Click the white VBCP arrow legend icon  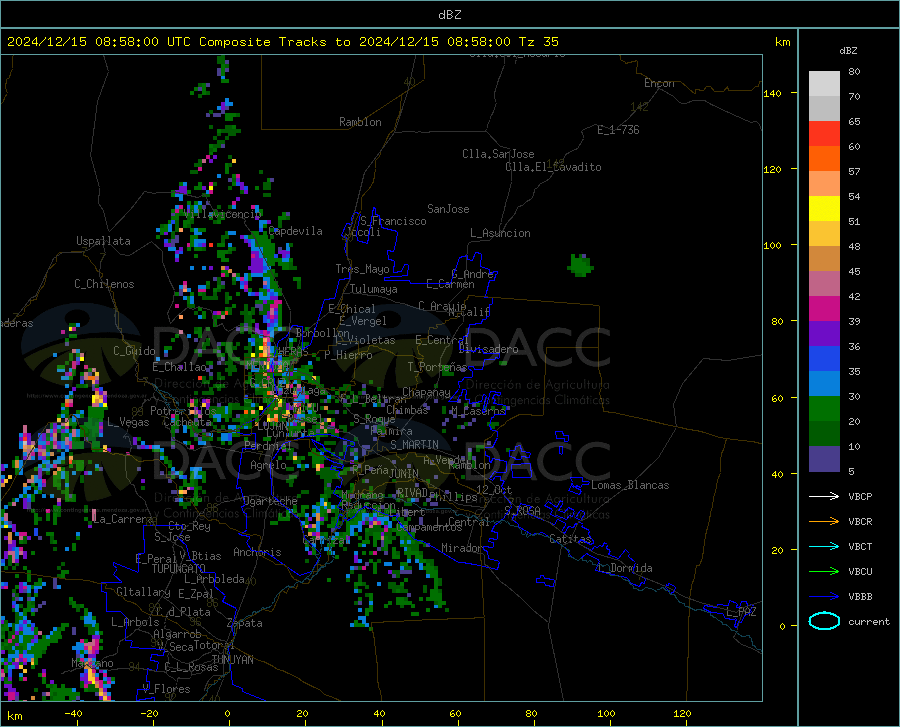(x=824, y=496)
